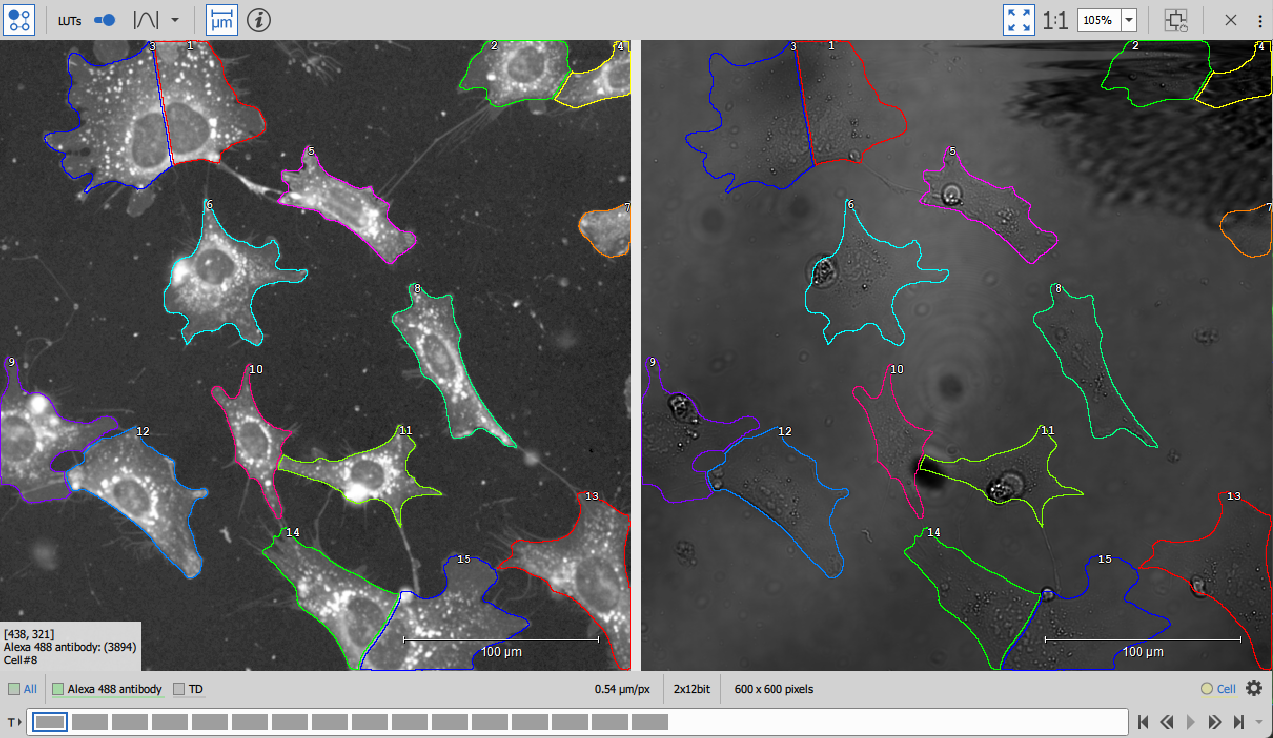Screen dimensions: 1273x738
Task: Toggle the TD channel checkbox
Action: tap(180, 689)
